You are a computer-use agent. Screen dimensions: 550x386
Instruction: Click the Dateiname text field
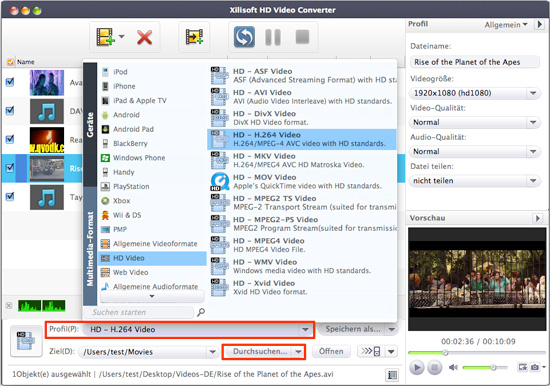(475, 62)
